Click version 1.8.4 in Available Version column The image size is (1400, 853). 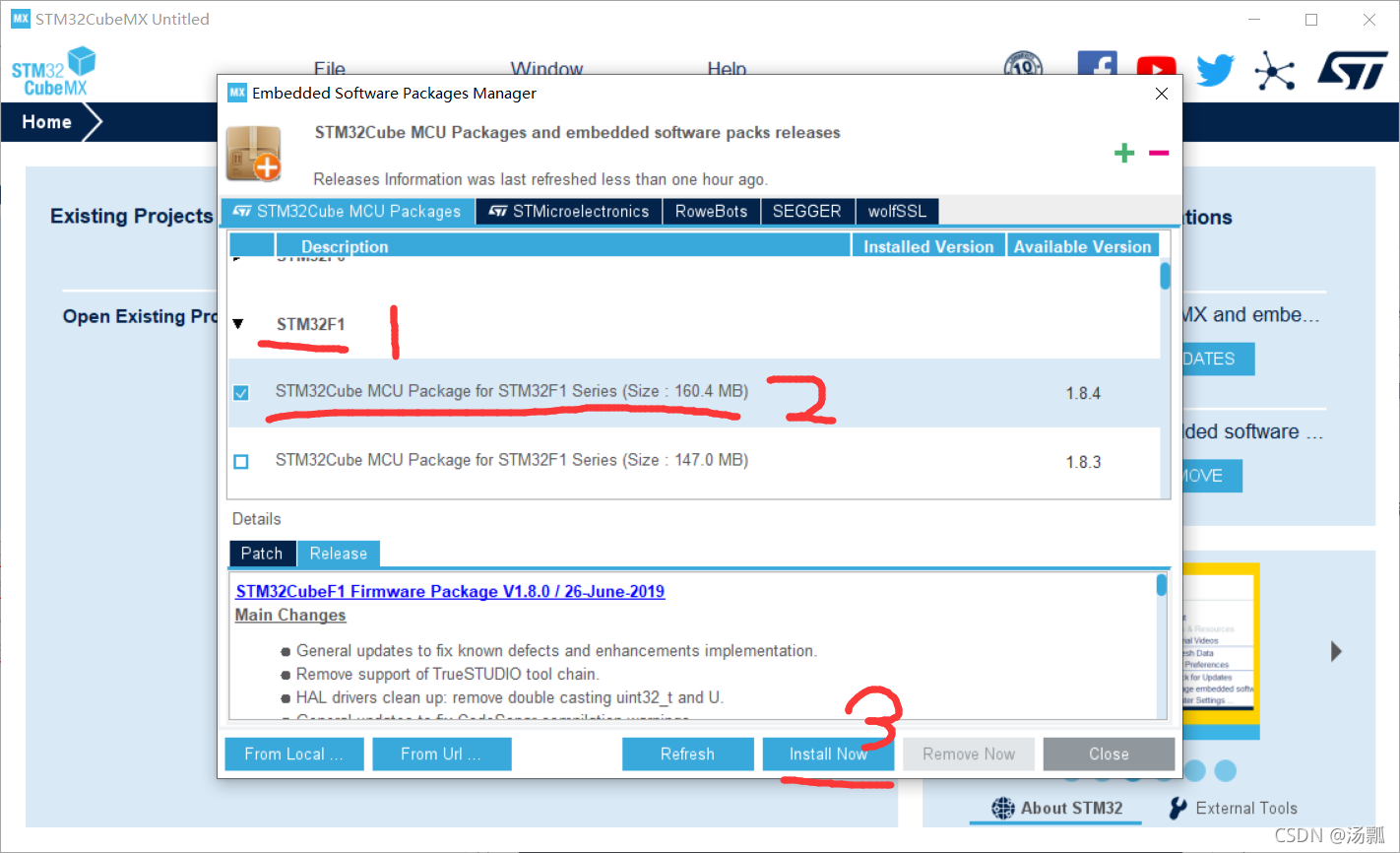coord(1083,394)
